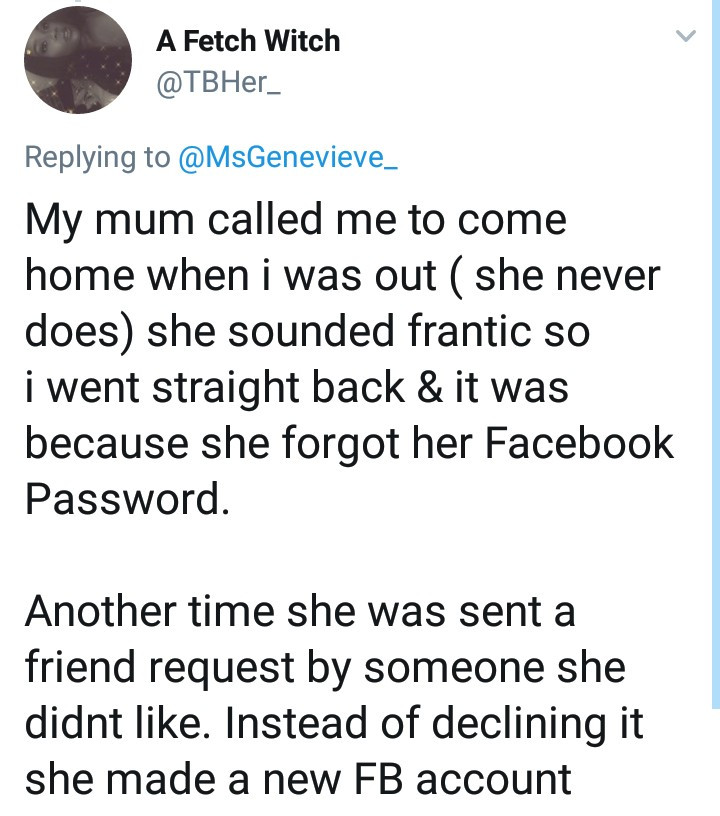720x816 pixels.
Task: Click the A Fetch Witch display name
Action: point(248,41)
